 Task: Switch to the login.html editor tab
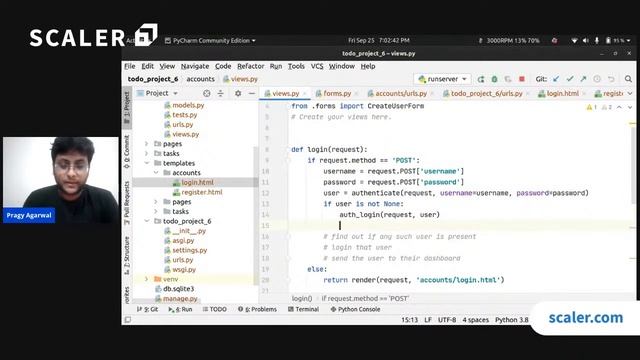[x=562, y=93]
